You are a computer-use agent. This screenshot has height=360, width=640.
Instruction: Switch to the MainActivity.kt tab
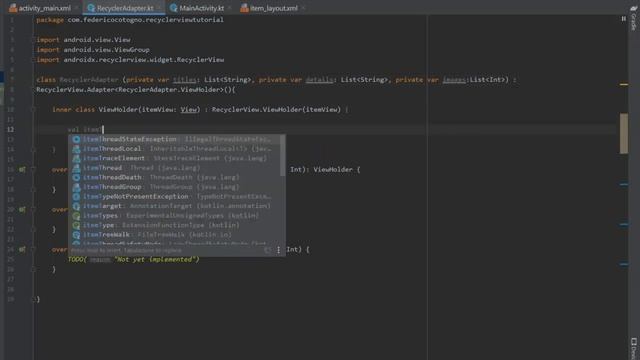(x=202, y=8)
